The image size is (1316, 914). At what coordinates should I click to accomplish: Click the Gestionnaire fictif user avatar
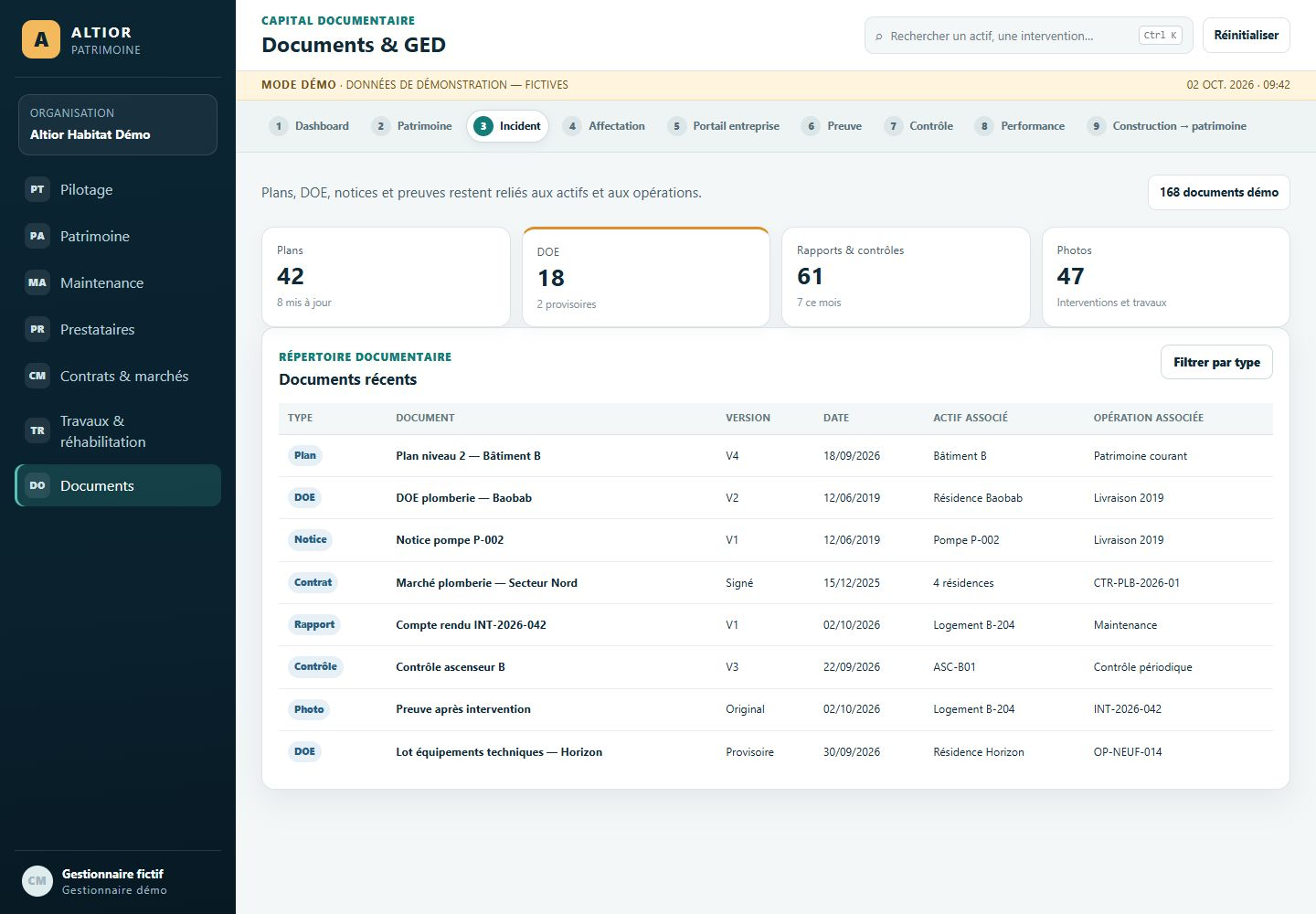(x=37, y=881)
